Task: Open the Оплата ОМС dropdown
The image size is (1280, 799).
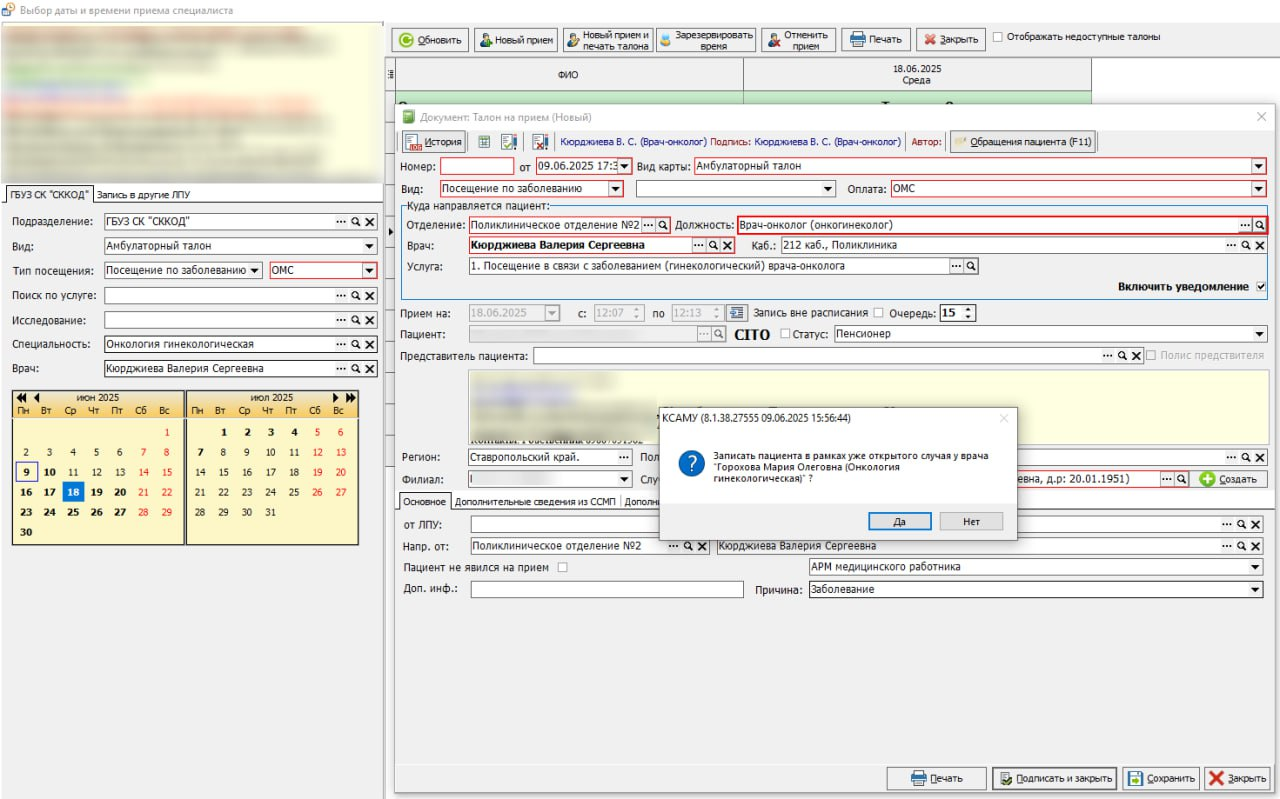Action: pyautogui.click(x=1258, y=188)
